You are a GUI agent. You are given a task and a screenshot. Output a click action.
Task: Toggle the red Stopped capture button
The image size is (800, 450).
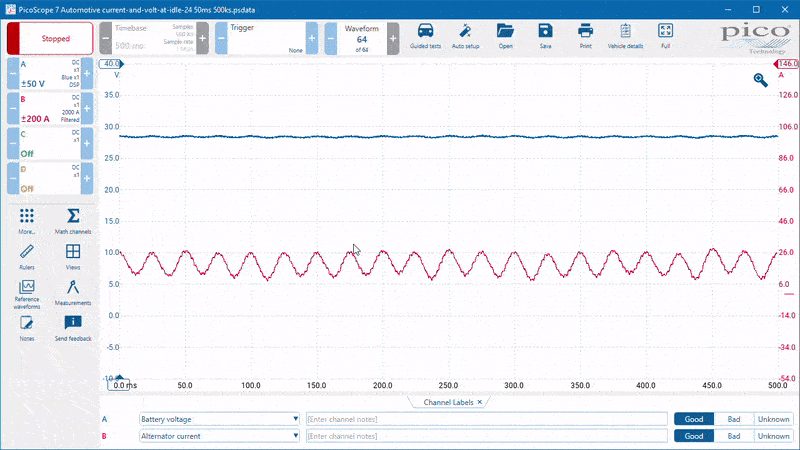pos(50,38)
